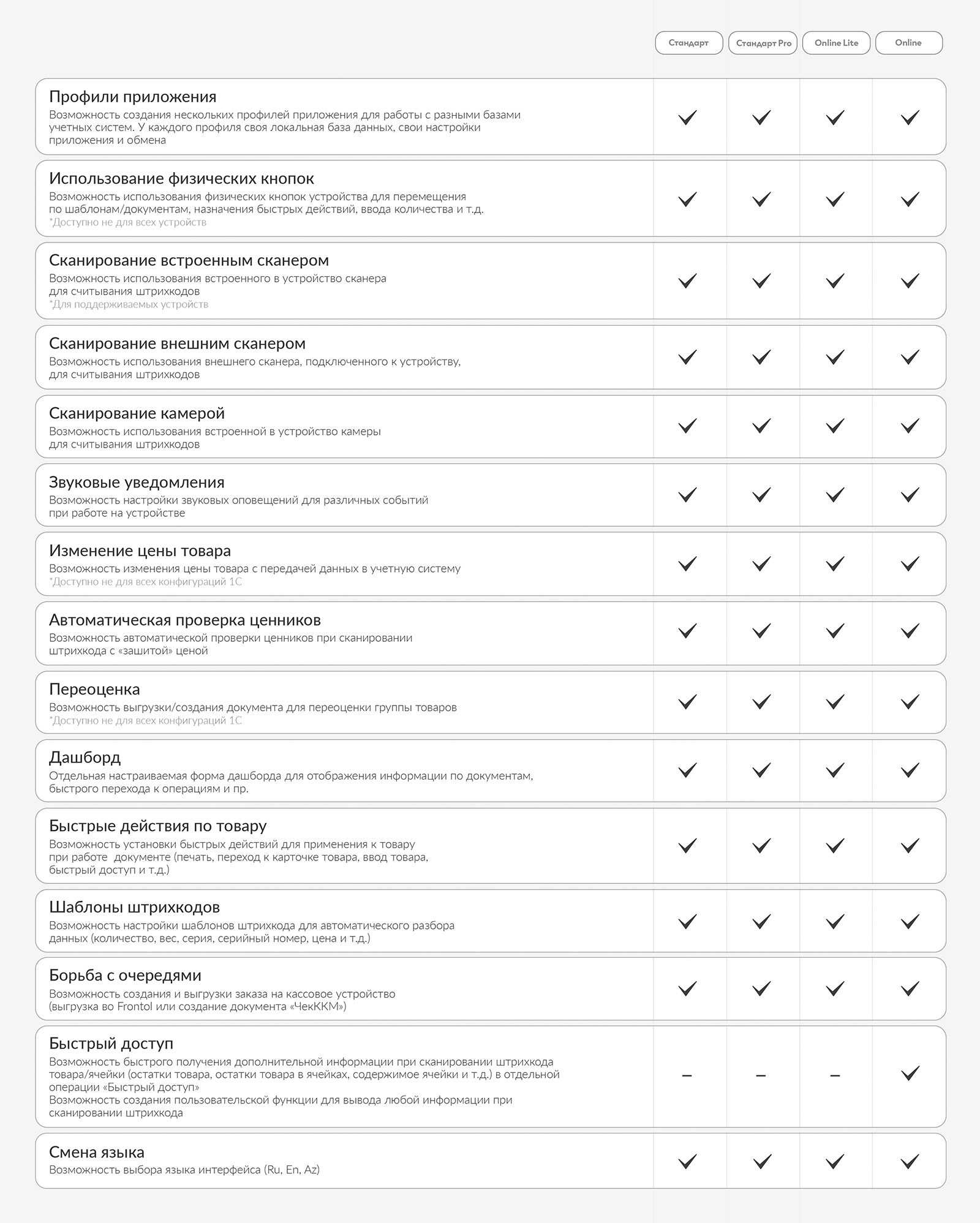This screenshot has height=1223, width=980.
Task: Click Online Lite checkmark for Переоценка row
Action: [835, 701]
